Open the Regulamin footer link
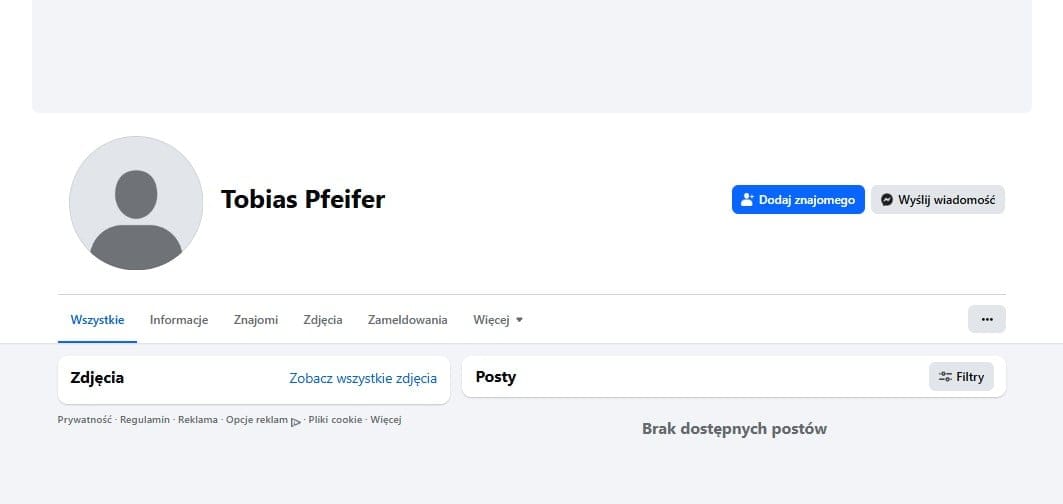 [x=145, y=420]
